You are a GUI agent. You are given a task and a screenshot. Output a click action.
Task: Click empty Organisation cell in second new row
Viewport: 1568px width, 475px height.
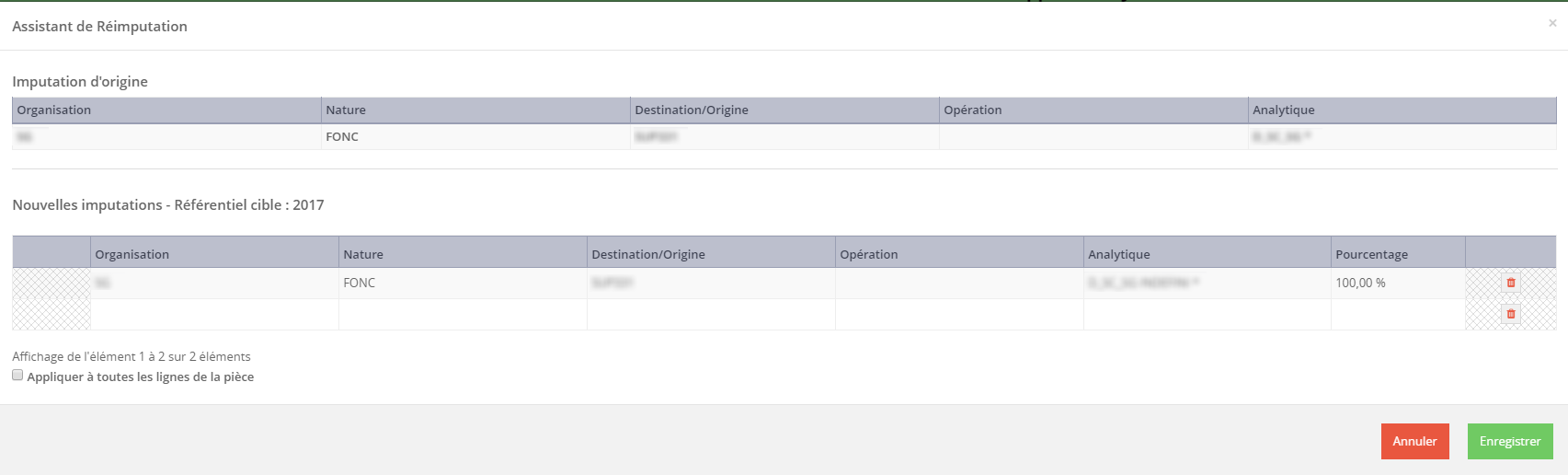pos(214,315)
